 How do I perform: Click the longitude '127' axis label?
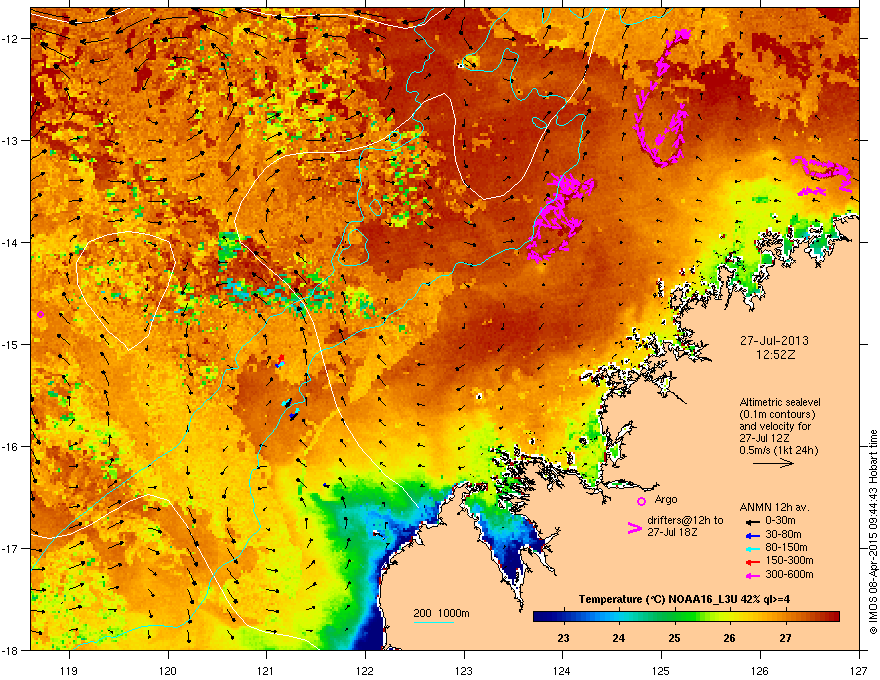coord(858,670)
